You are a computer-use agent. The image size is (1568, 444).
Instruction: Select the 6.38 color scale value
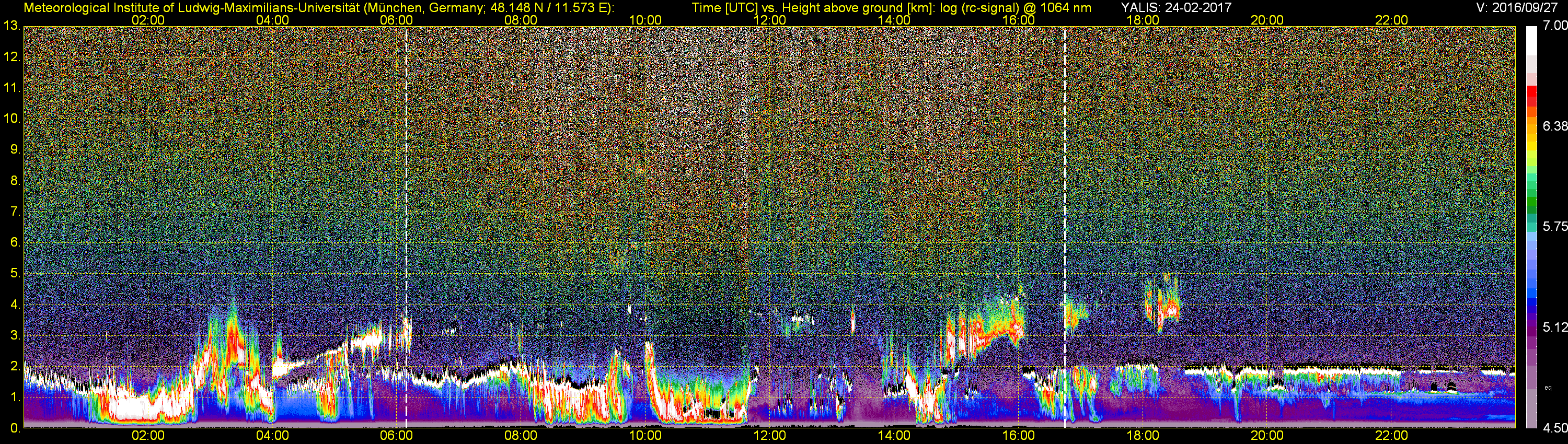coord(1554,126)
